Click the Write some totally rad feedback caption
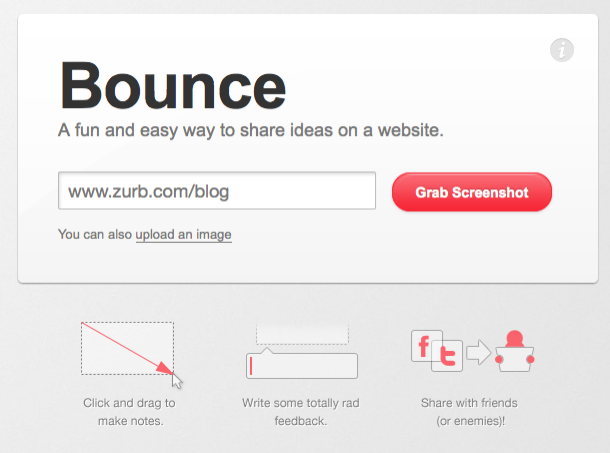The height and width of the screenshot is (453, 610). pyautogui.click(x=301, y=412)
